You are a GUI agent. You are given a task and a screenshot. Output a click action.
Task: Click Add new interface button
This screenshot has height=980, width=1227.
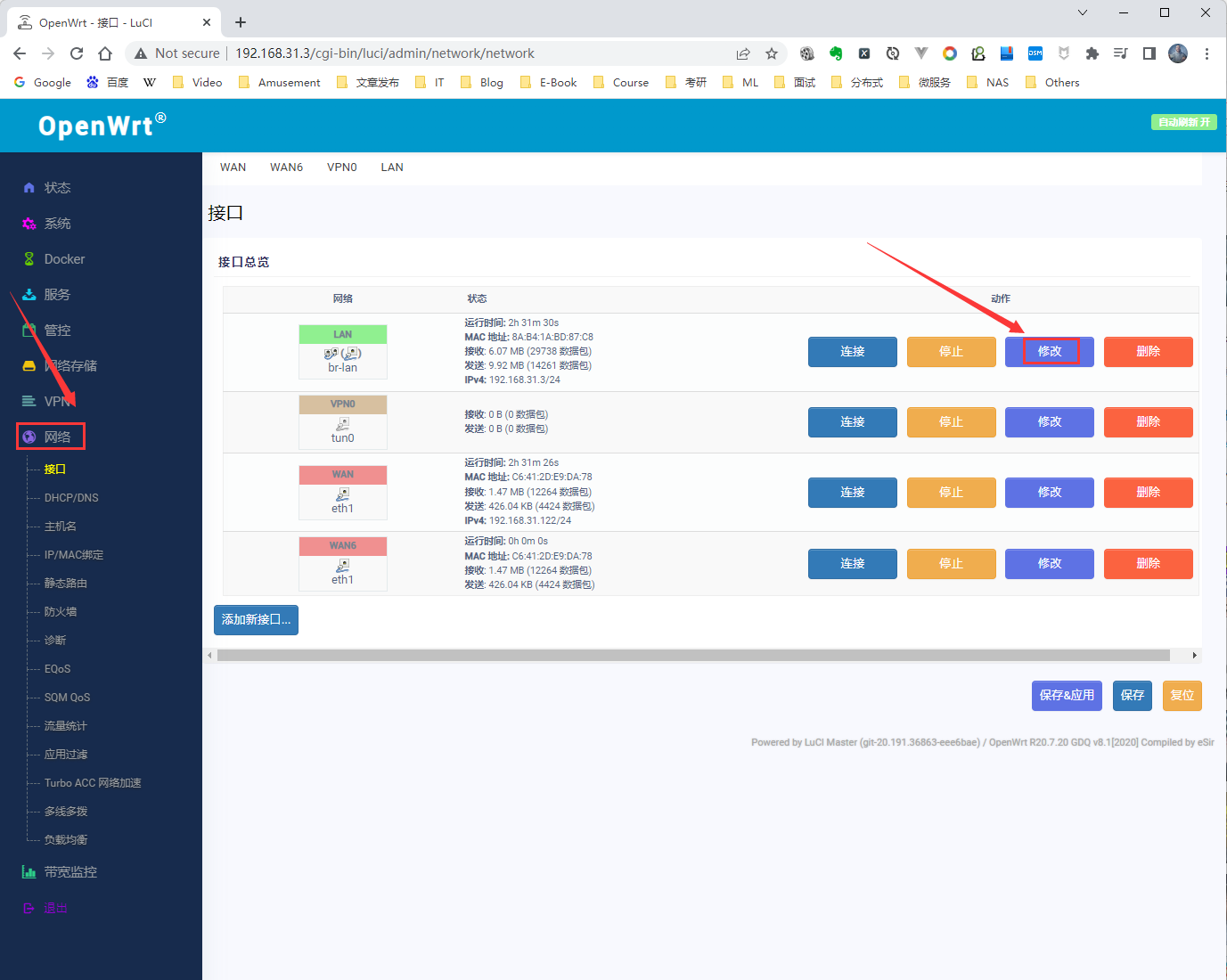(x=256, y=620)
